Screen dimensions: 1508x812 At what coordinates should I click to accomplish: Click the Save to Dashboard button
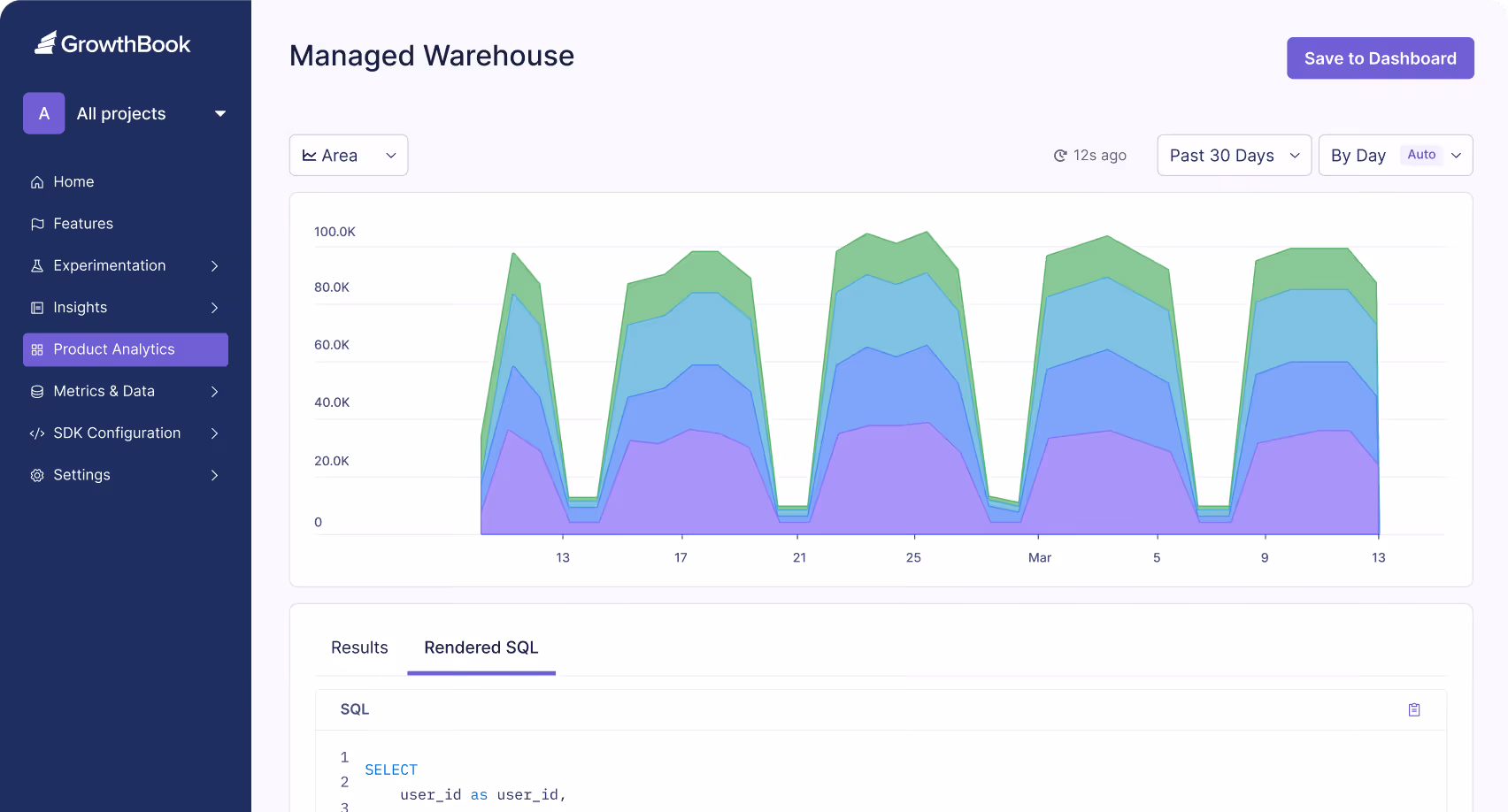(1380, 57)
